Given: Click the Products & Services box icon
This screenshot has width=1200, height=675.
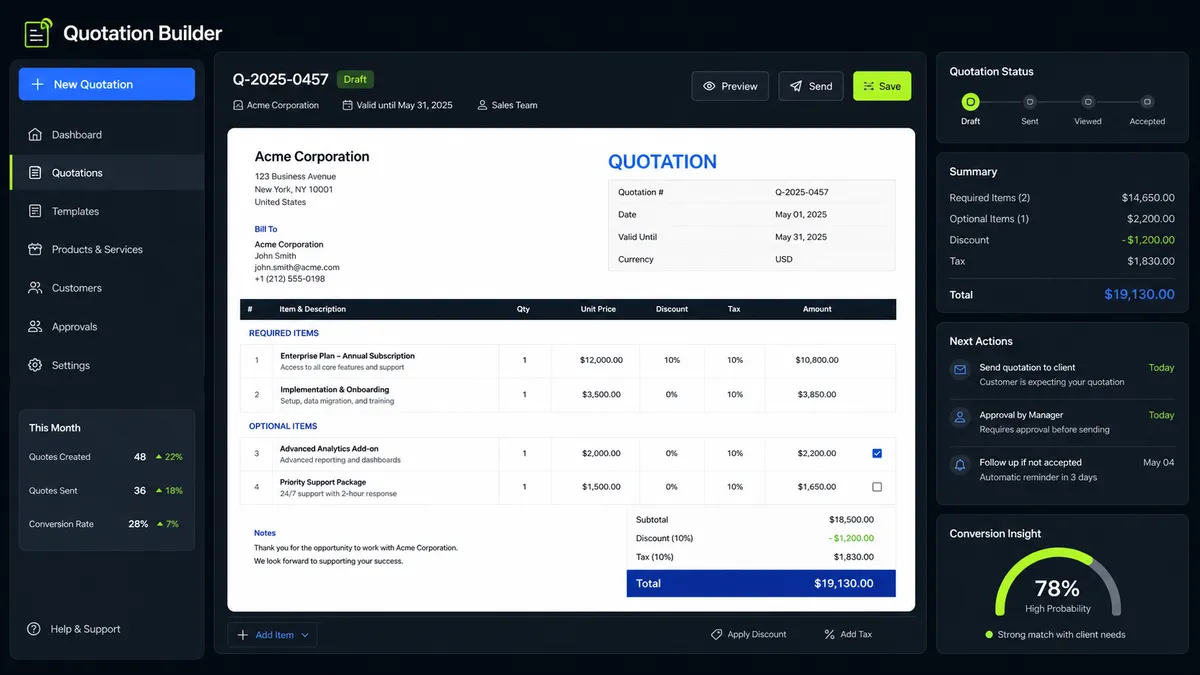Looking at the screenshot, I should click(x=35, y=249).
